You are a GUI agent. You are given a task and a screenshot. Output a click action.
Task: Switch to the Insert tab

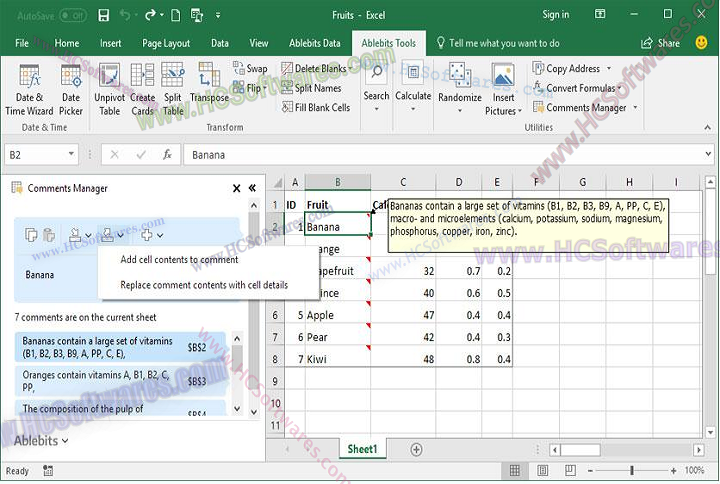tap(111, 43)
